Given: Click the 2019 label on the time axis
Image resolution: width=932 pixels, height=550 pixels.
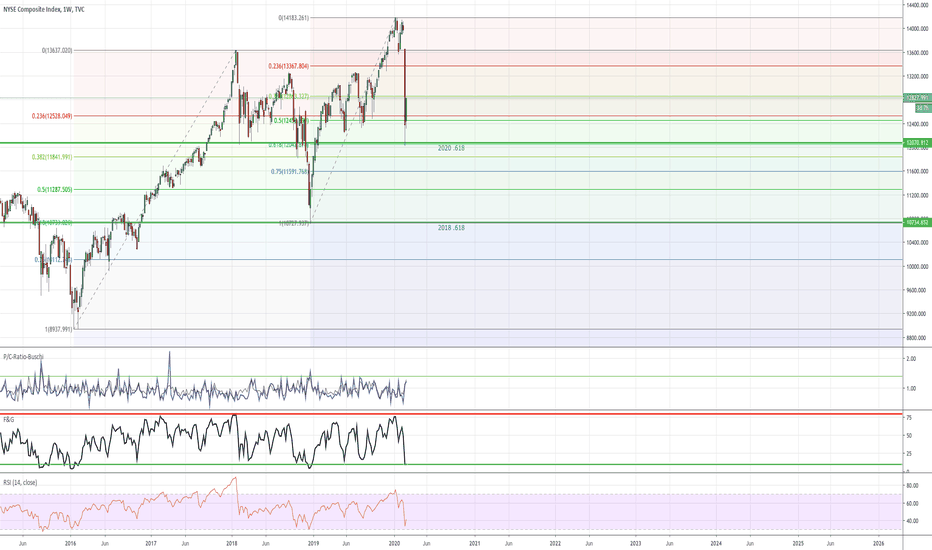Looking at the screenshot, I should [x=313, y=543].
